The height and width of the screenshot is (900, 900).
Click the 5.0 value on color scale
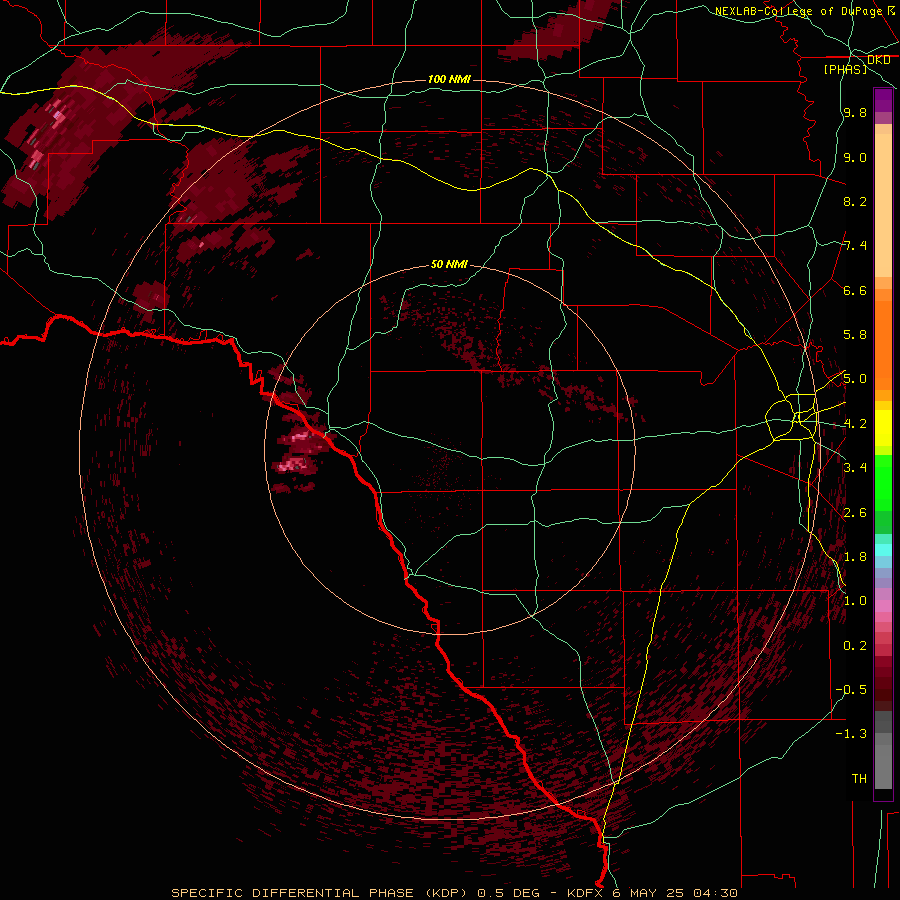[x=855, y=379]
